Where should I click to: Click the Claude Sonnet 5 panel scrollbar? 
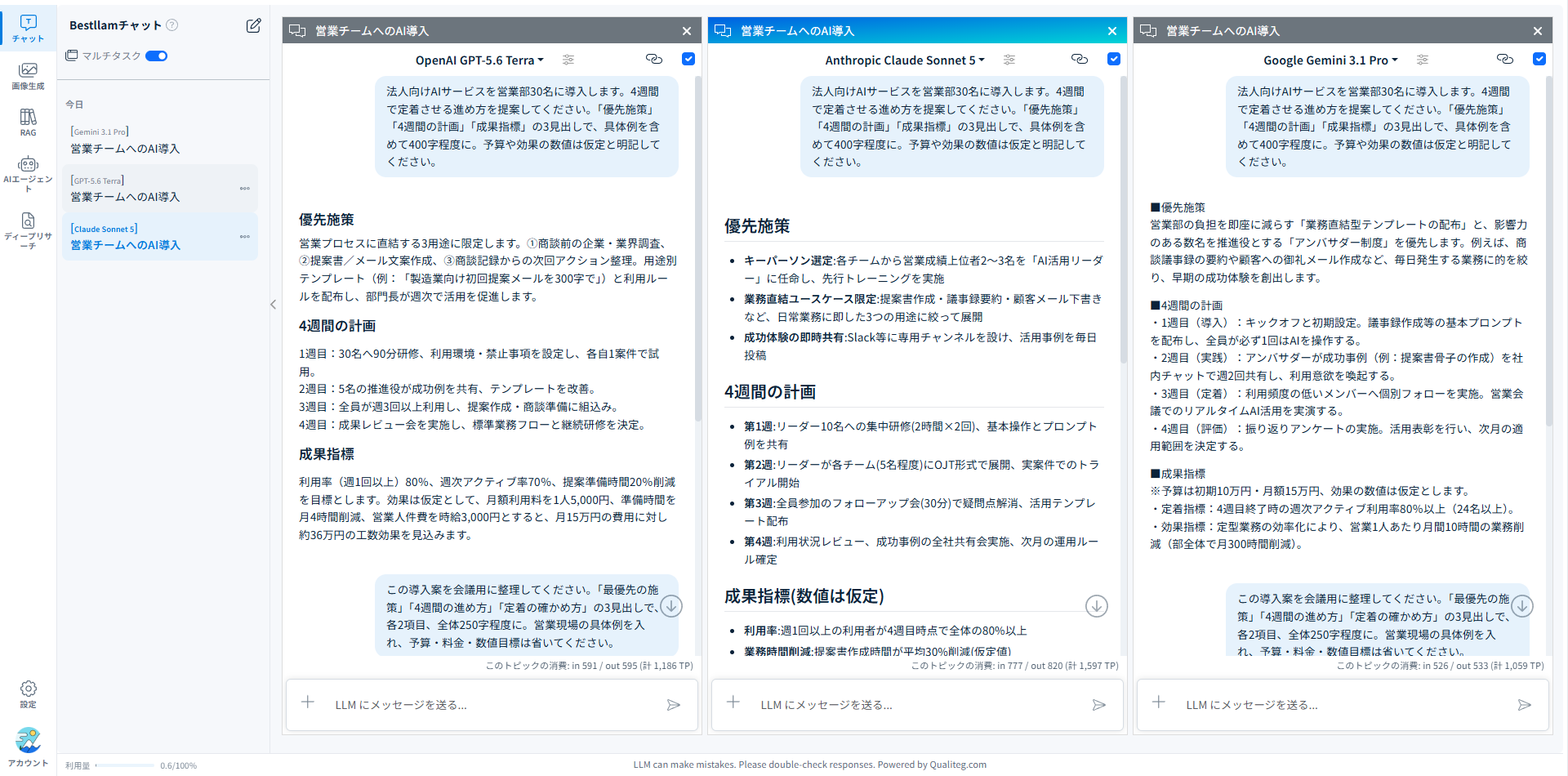click(1124, 221)
